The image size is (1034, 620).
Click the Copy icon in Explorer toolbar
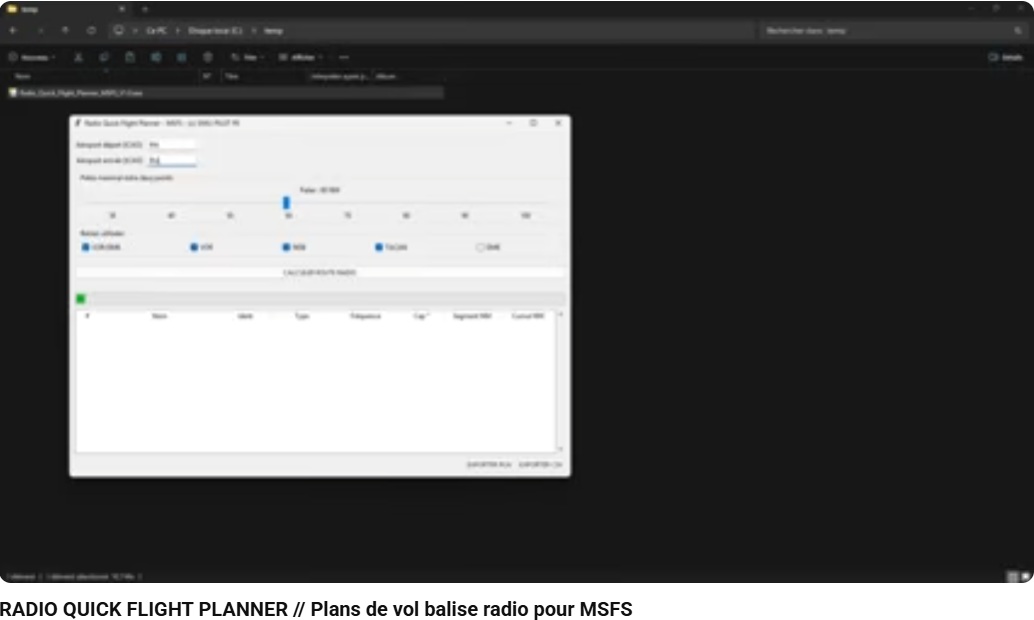[104, 57]
